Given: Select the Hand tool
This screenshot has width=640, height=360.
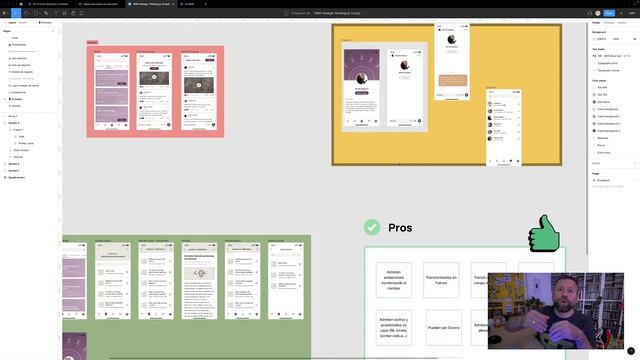Looking at the screenshot, I should [x=73, y=13].
